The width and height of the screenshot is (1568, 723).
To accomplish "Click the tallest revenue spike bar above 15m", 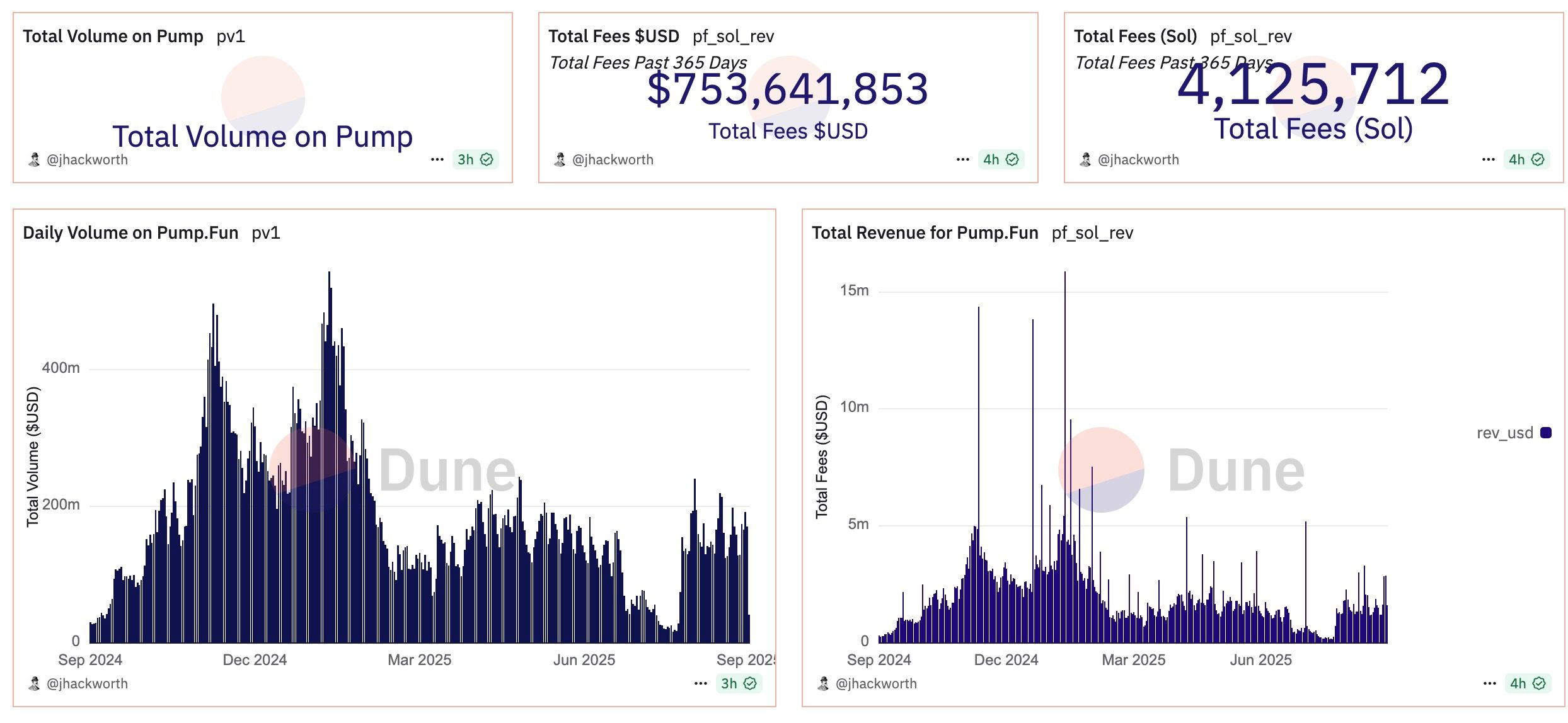I will pos(1065,457).
